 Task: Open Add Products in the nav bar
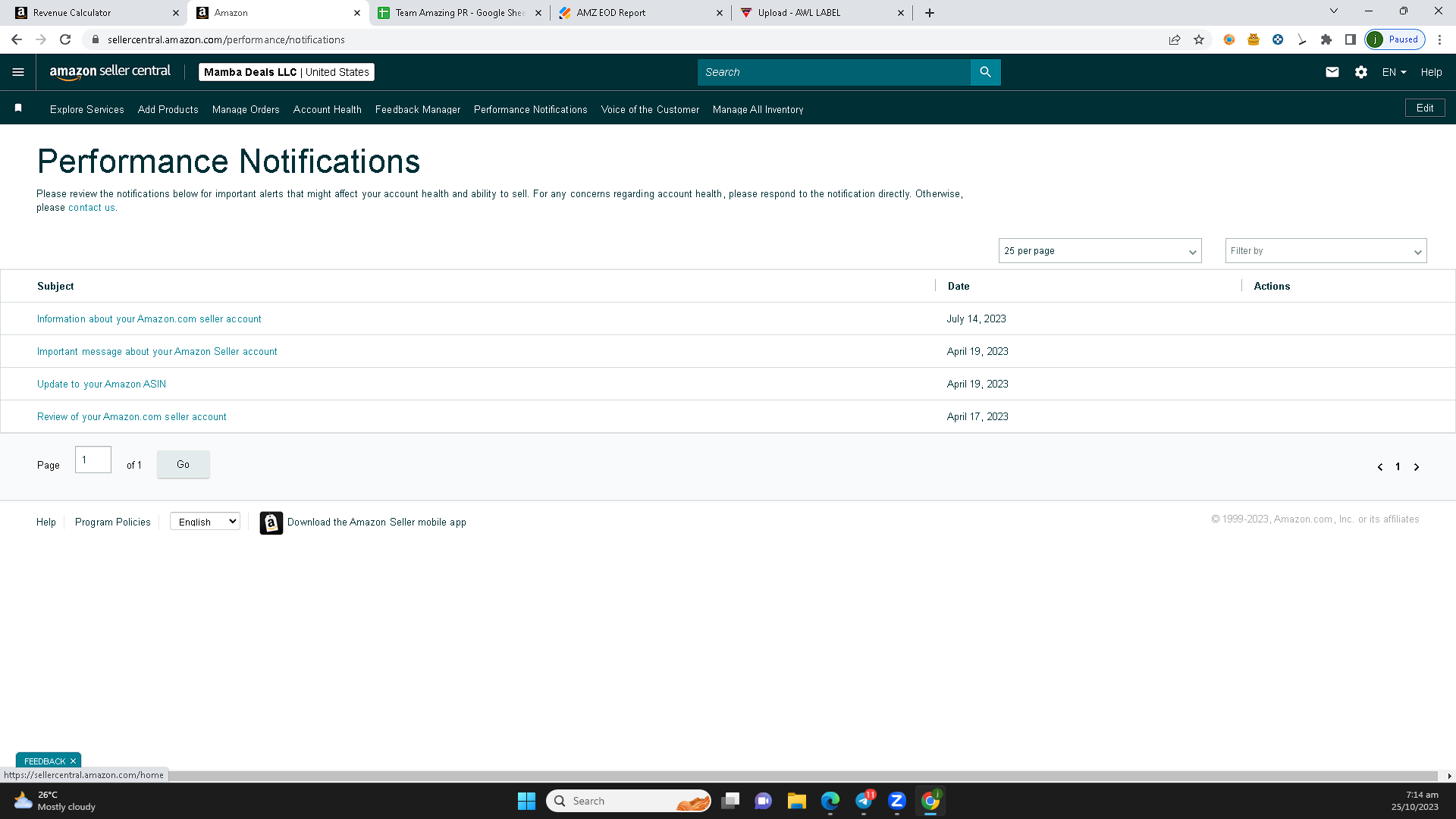click(x=168, y=109)
